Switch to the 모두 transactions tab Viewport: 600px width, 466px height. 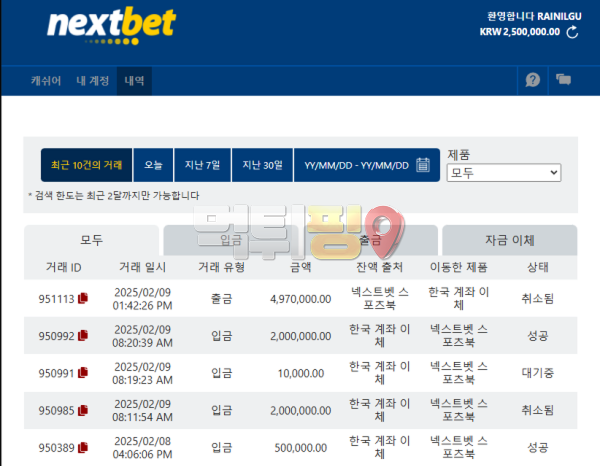[91, 240]
